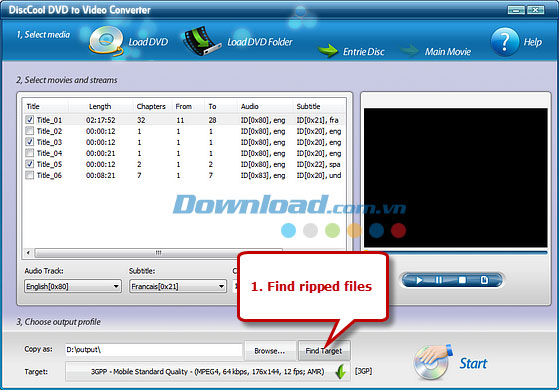Click the 02:17:52 length value

click(x=101, y=120)
